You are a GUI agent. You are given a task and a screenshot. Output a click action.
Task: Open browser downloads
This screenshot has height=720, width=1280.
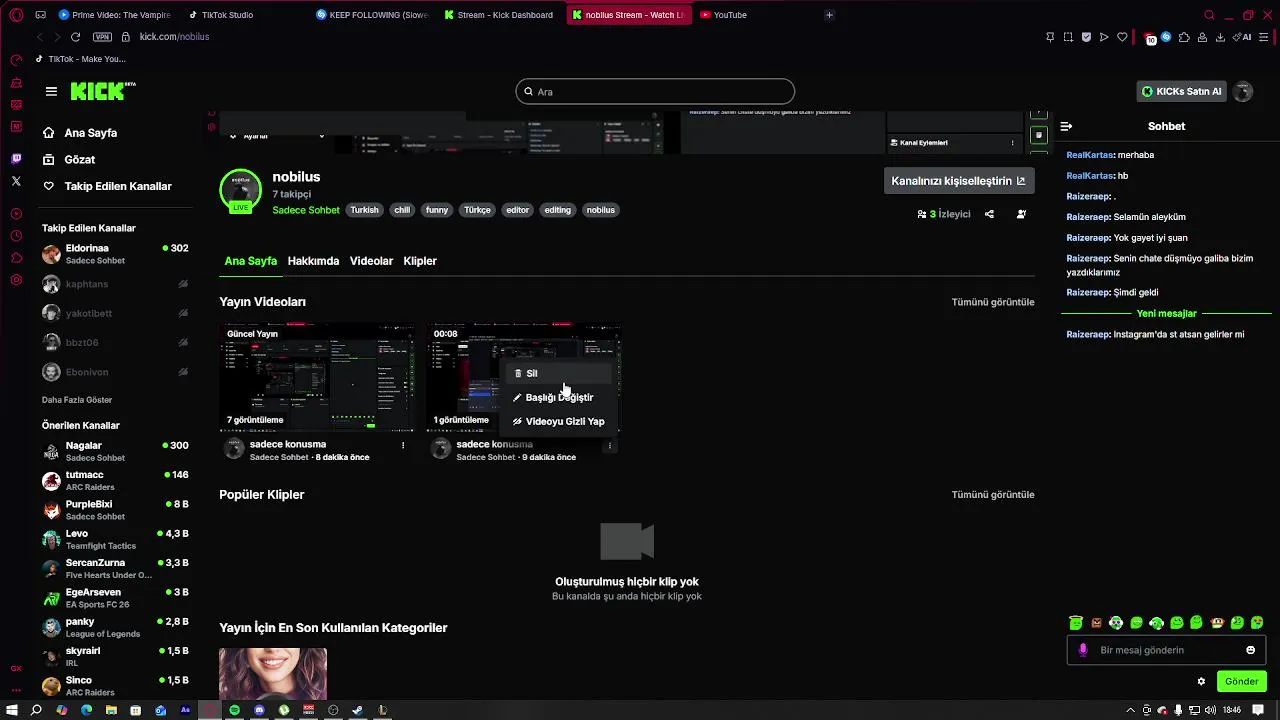[x=1220, y=37]
